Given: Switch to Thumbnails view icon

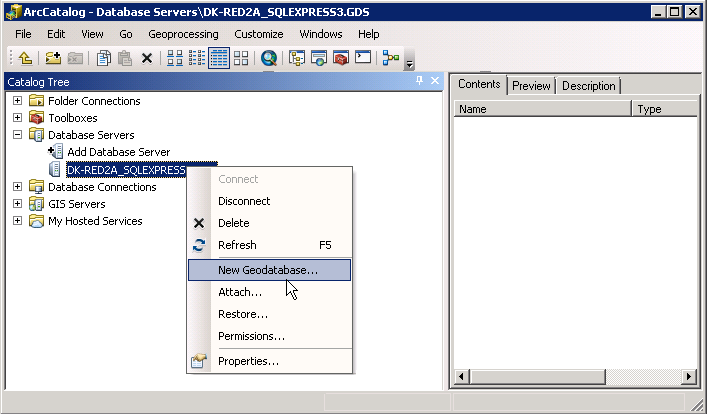Looking at the screenshot, I should click(x=241, y=58).
